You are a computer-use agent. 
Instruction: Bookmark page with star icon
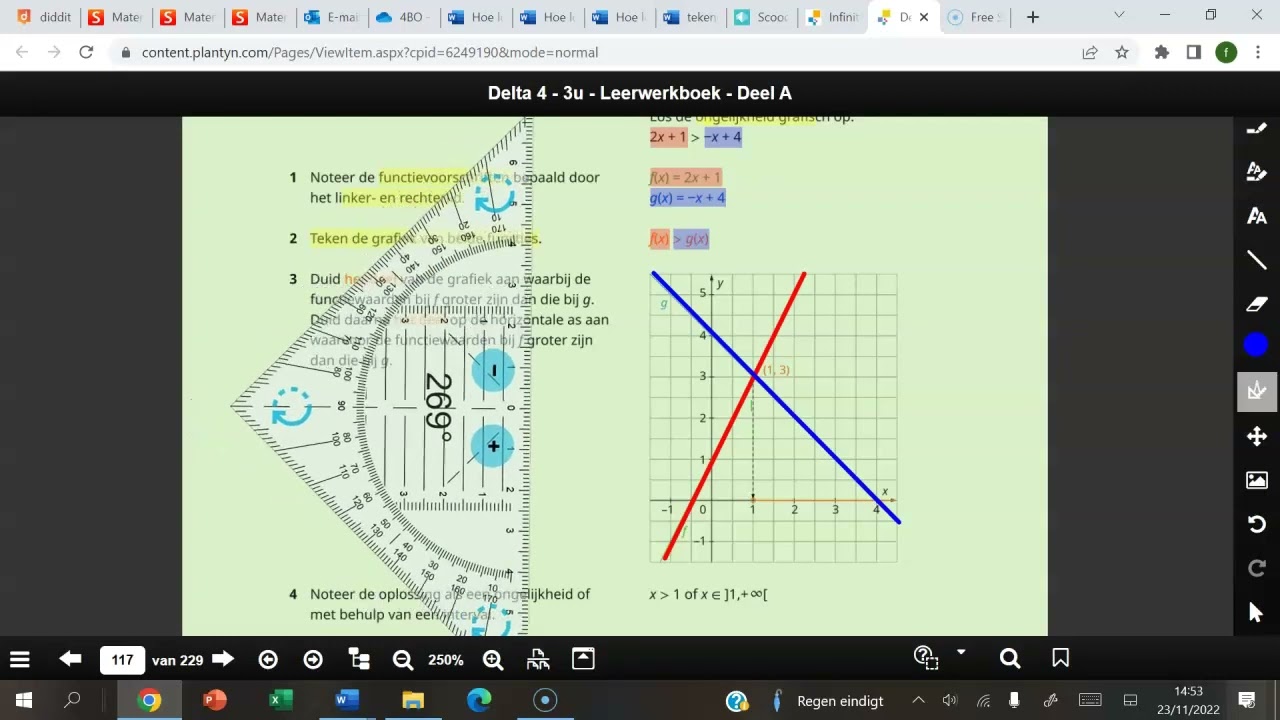pos(1121,52)
